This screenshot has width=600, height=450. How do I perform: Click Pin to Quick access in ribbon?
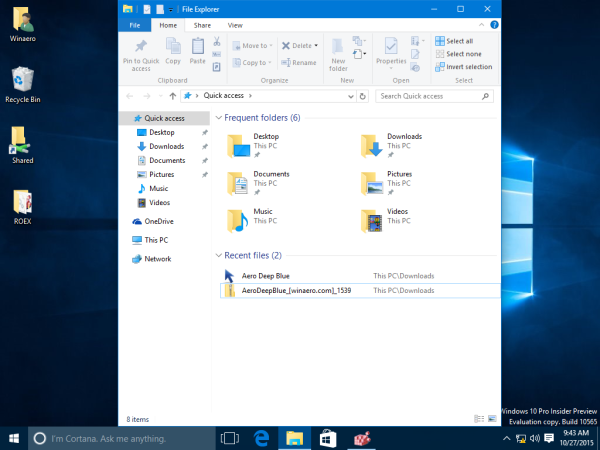(141, 55)
